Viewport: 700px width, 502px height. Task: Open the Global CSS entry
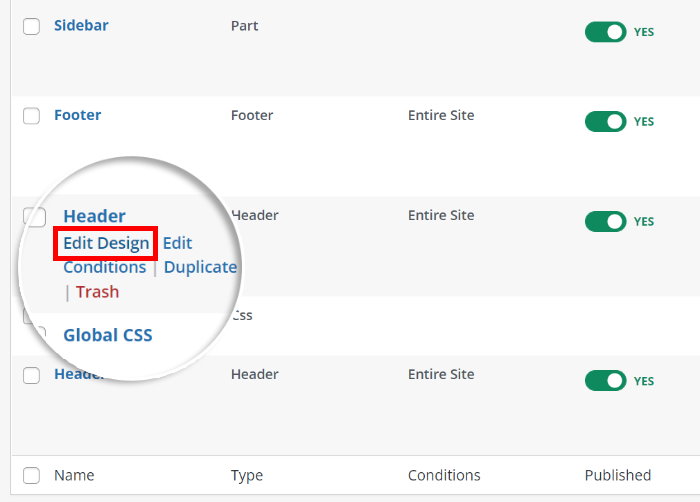[108, 335]
